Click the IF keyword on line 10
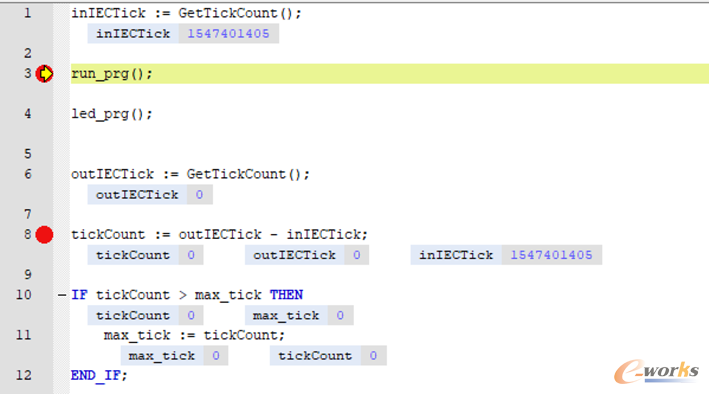 (x=79, y=295)
